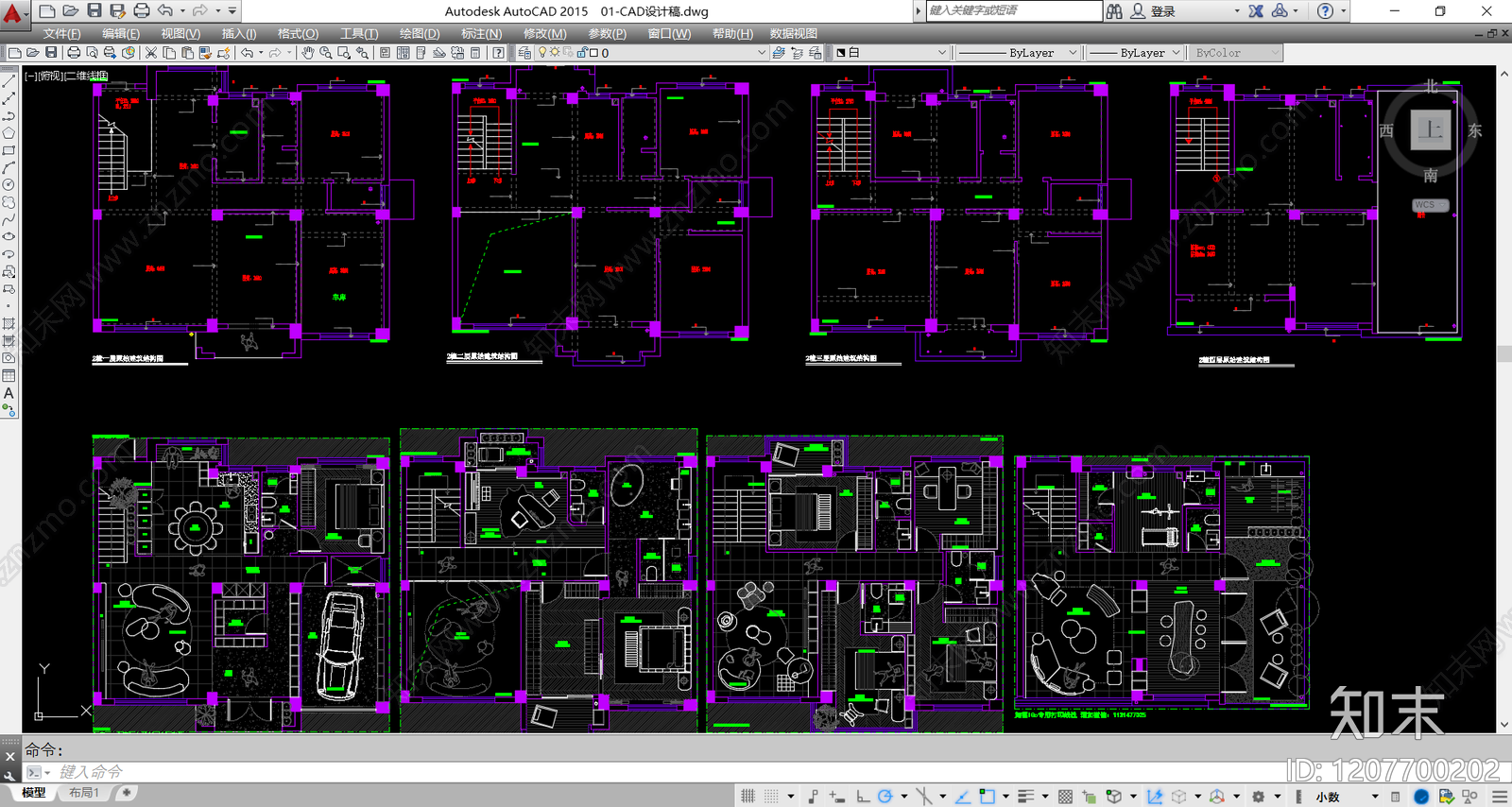Open the second ByLayer lineweight dropdown
Viewport: 1512px width, 807px height.
pyautogui.click(x=1135, y=53)
